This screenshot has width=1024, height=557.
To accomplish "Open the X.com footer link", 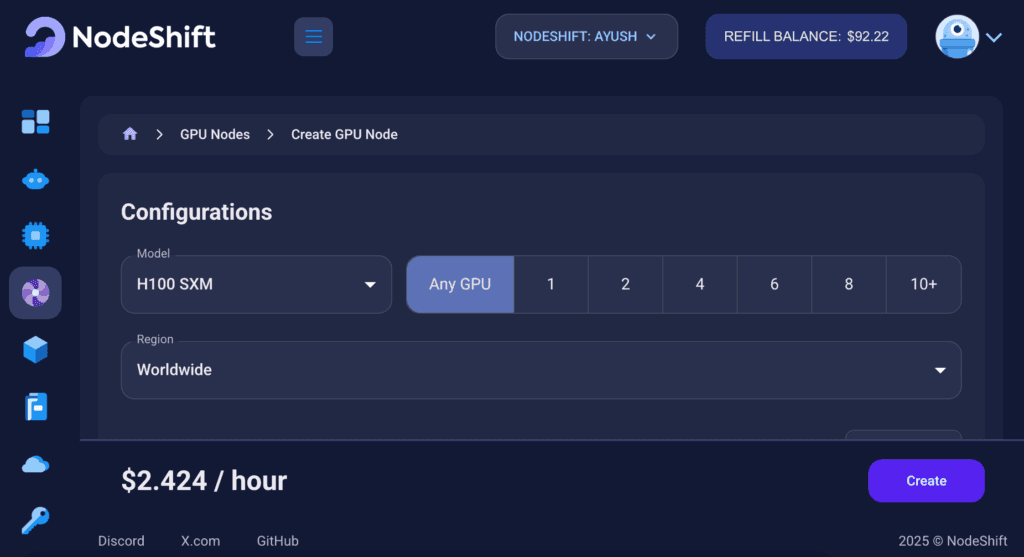I will pos(200,541).
